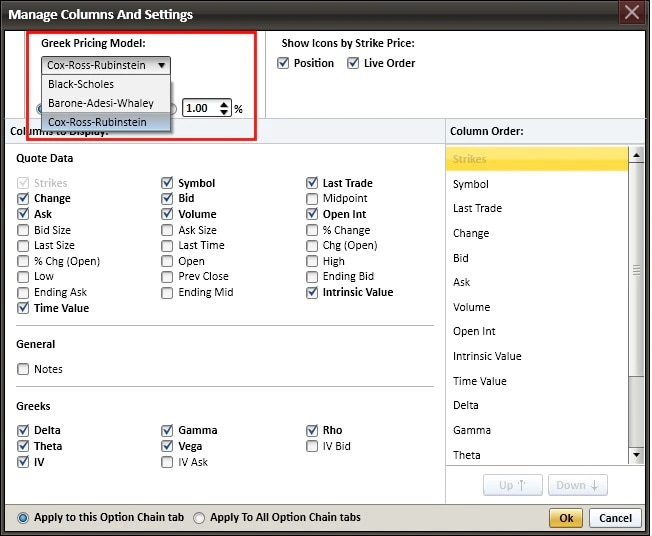652x536 pixels.
Task: Enable IV Ask Greek column
Action: coord(168,462)
